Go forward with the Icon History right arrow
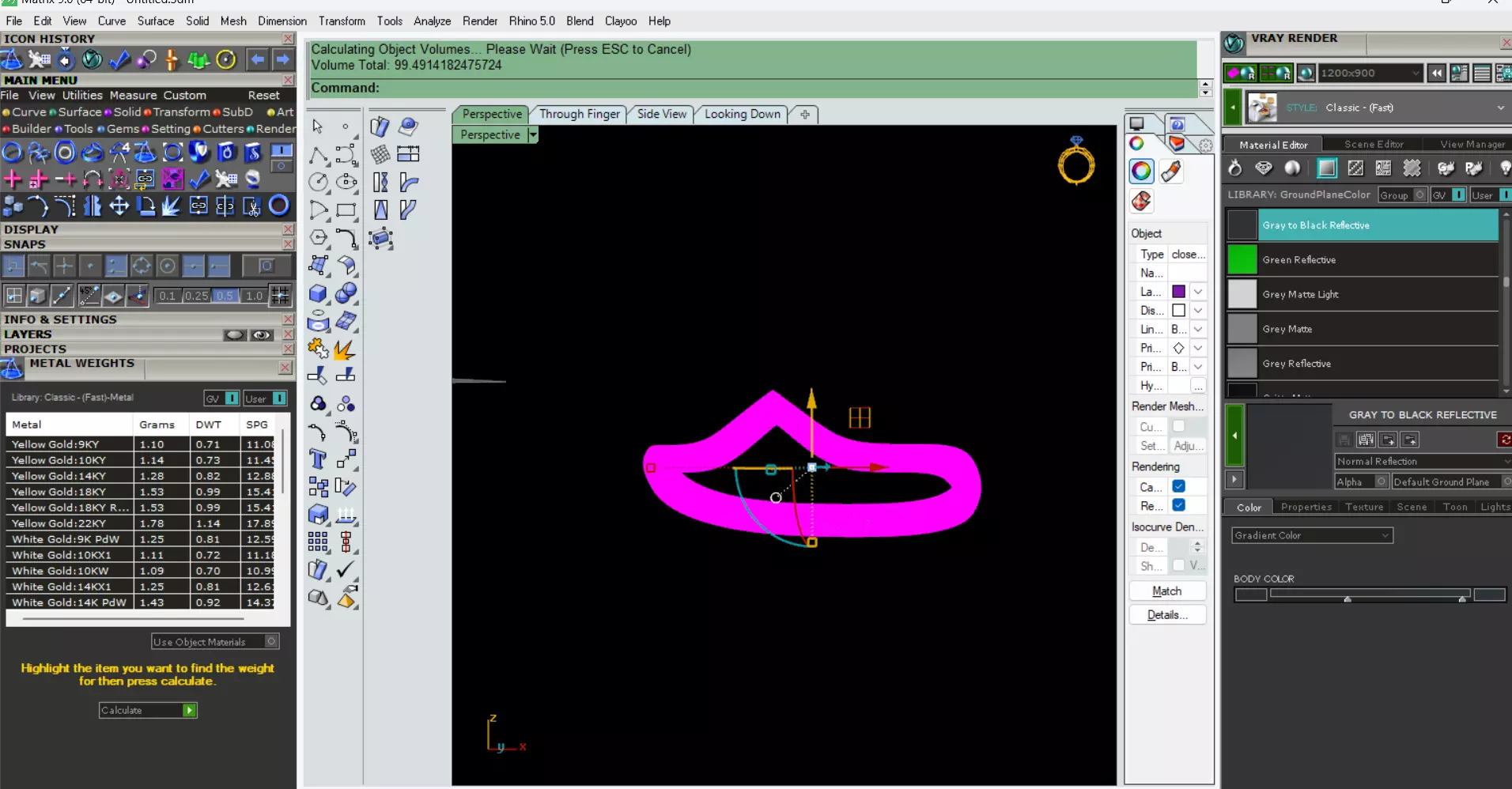 pyautogui.click(x=282, y=59)
